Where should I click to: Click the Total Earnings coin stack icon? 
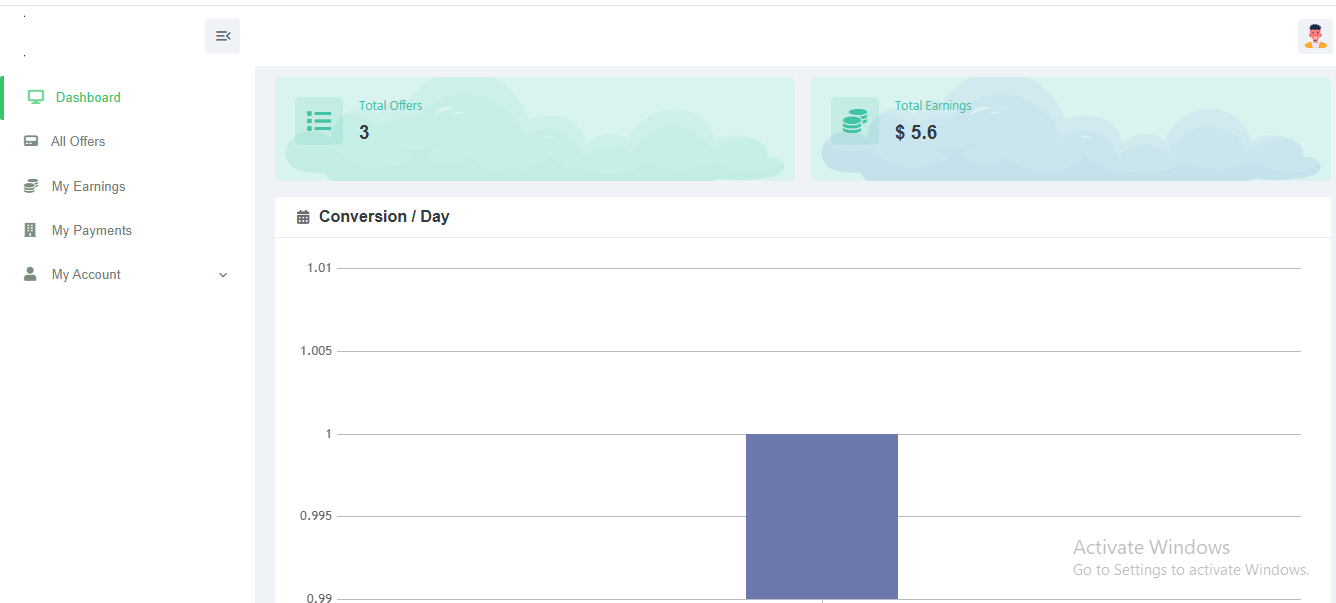click(854, 121)
